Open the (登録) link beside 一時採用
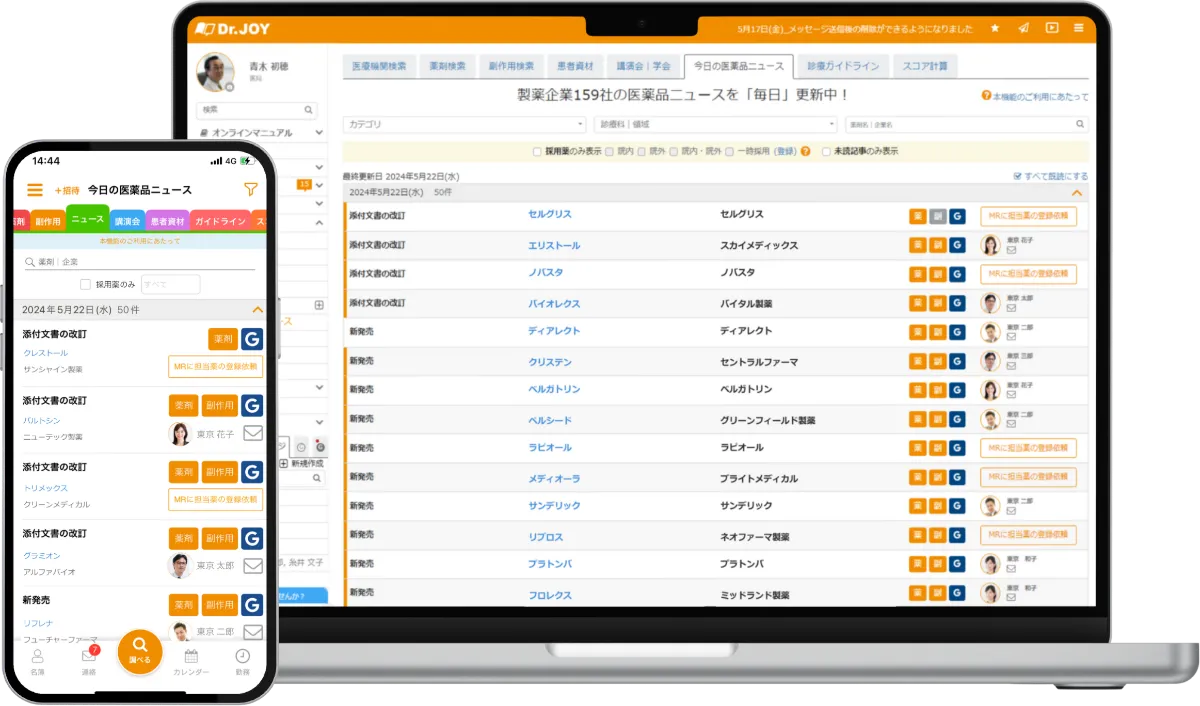 pos(785,151)
